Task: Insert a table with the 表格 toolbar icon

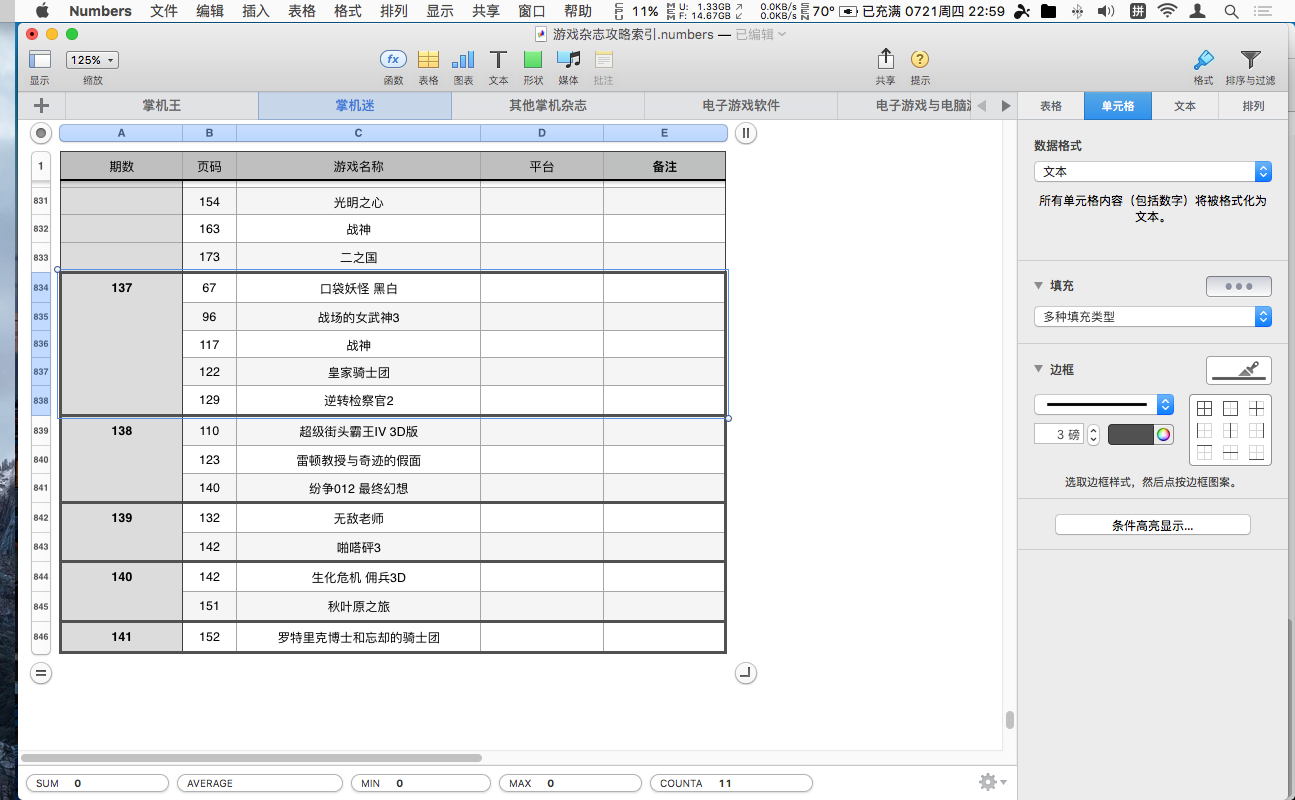Action: click(x=428, y=59)
